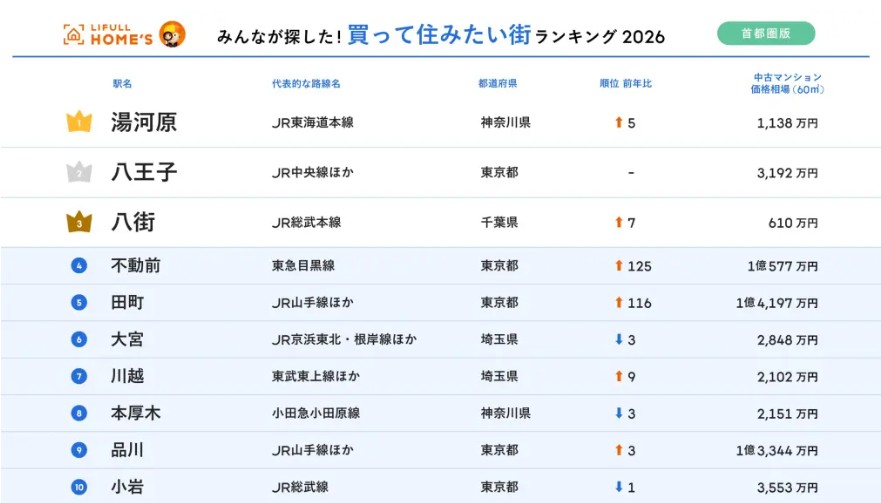Select station name 八街
Screen dimensions: 881x503
pyautogui.click(x=133, y=222)
